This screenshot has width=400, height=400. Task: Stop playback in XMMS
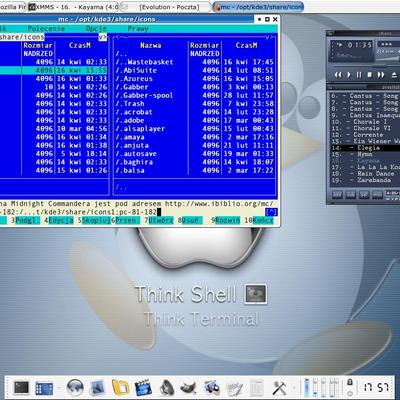pos(370,75)
